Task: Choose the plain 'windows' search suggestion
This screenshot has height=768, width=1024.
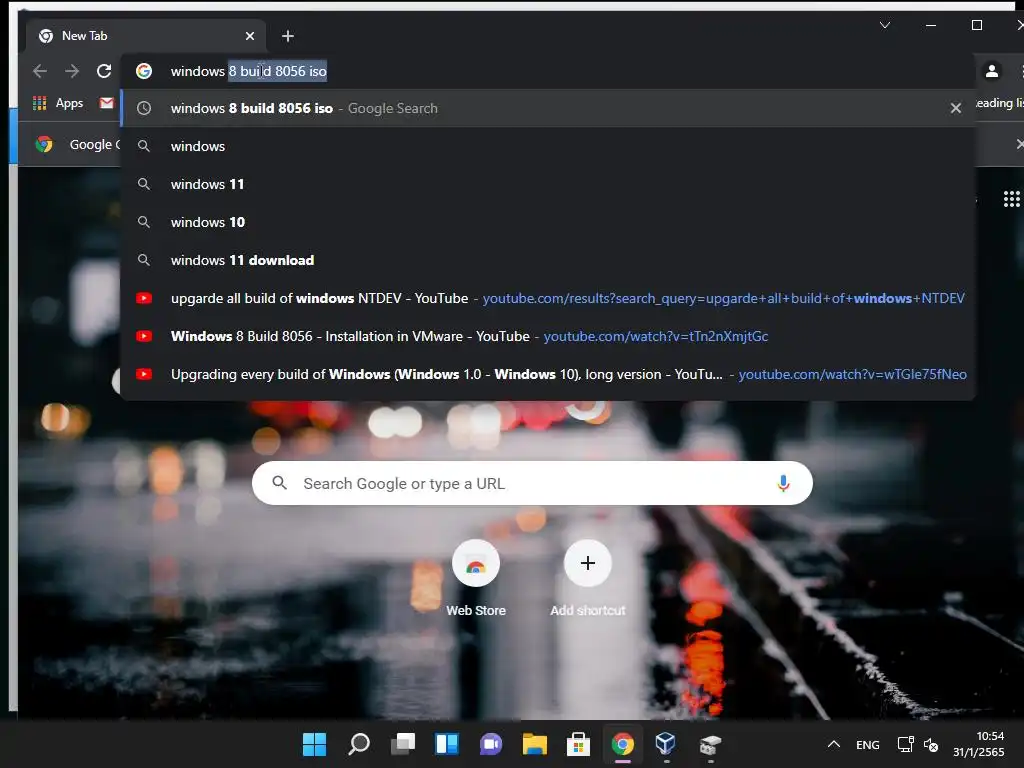Action: click(x=549, y=146)
